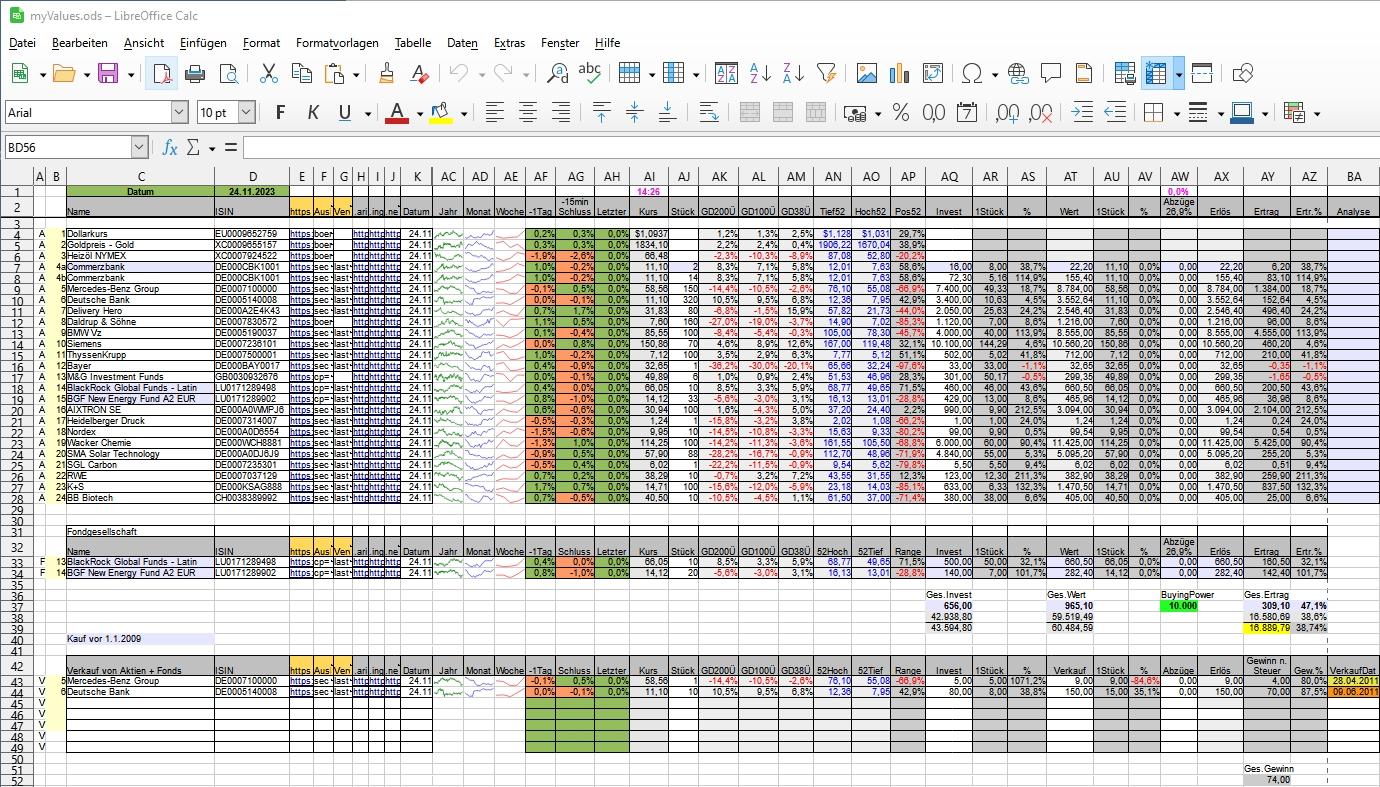Open the Name Box dropdown arrow
Viewport: 1380px width, 787px height.
click(139, 148)
